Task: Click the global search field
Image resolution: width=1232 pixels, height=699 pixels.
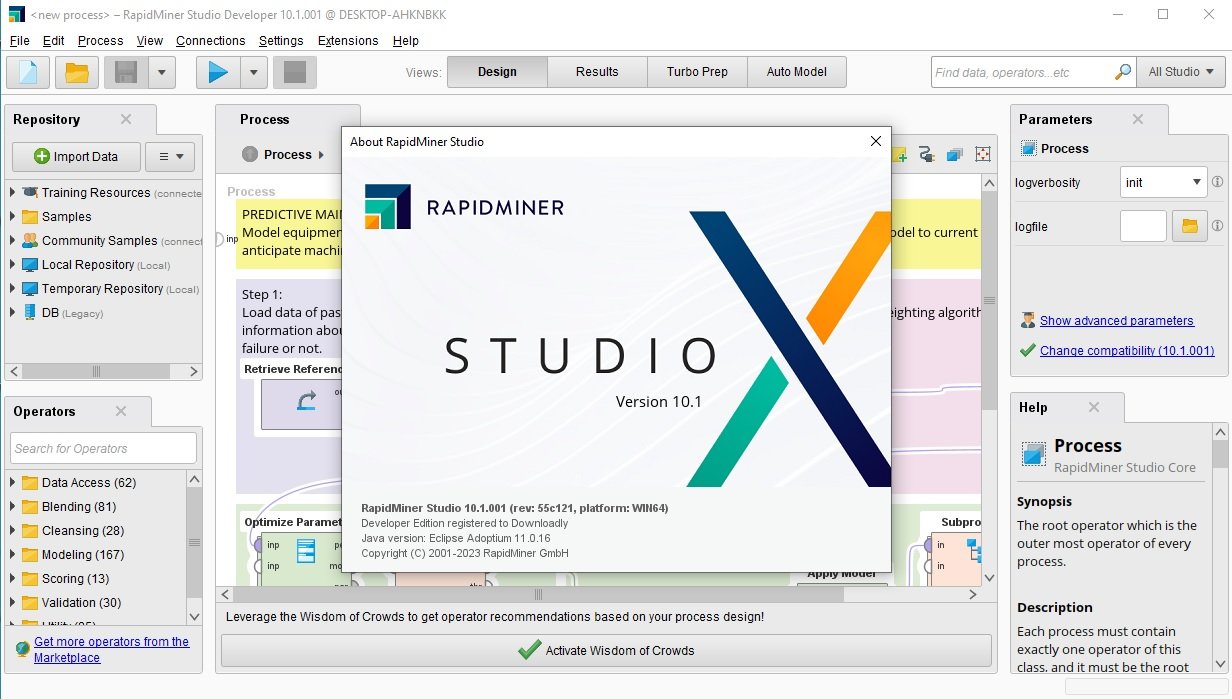Action: 1021,72
